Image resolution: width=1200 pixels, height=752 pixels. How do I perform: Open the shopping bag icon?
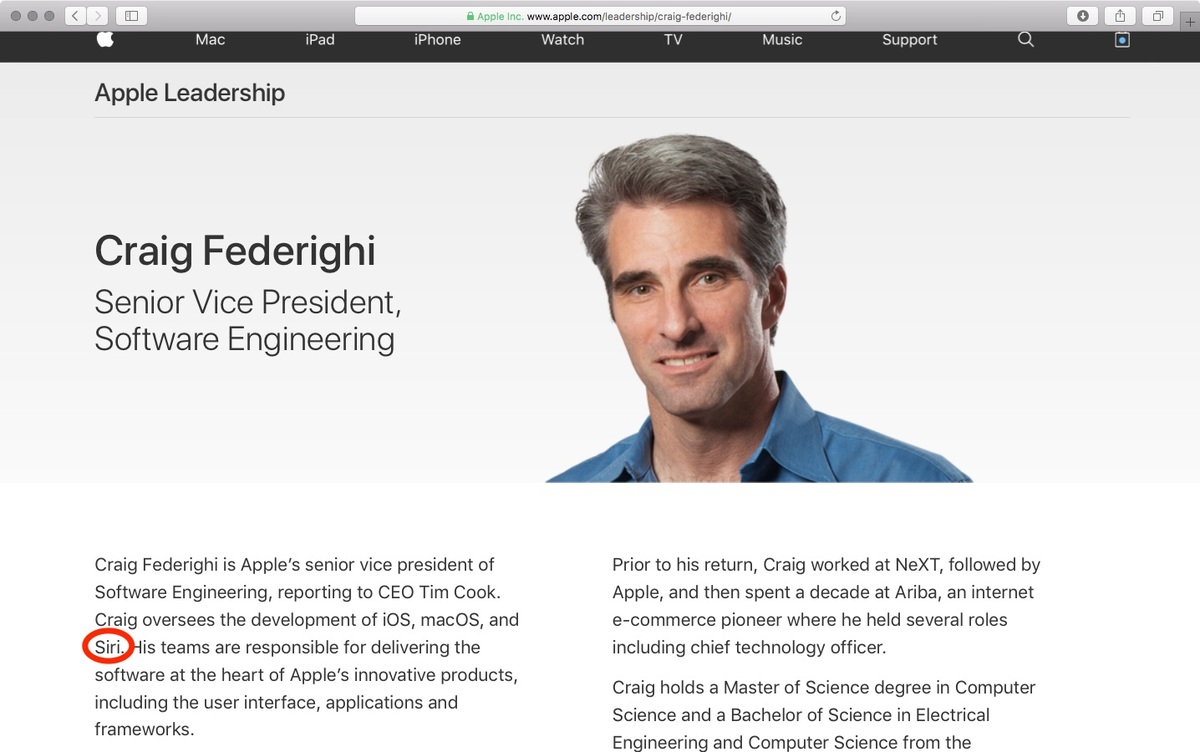(1122, 40)
